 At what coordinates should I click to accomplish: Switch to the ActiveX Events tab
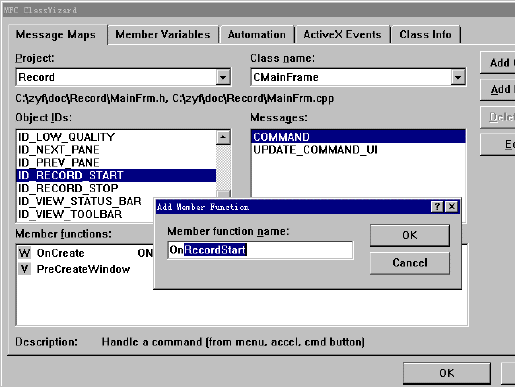(x=342, y=35)
